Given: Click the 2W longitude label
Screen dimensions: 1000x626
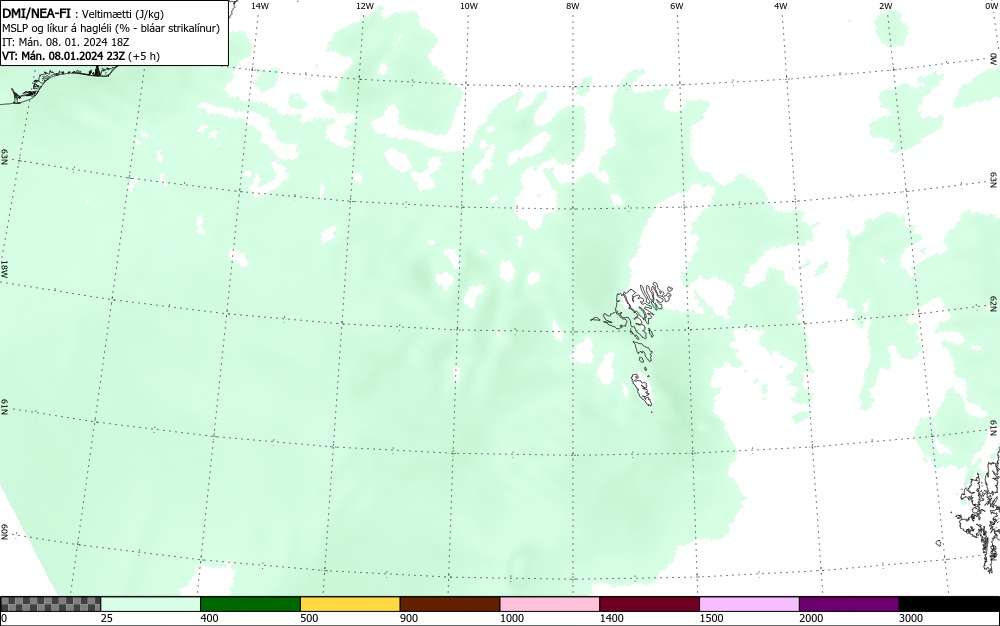Looking at the screenshot, I should [885, 6].
